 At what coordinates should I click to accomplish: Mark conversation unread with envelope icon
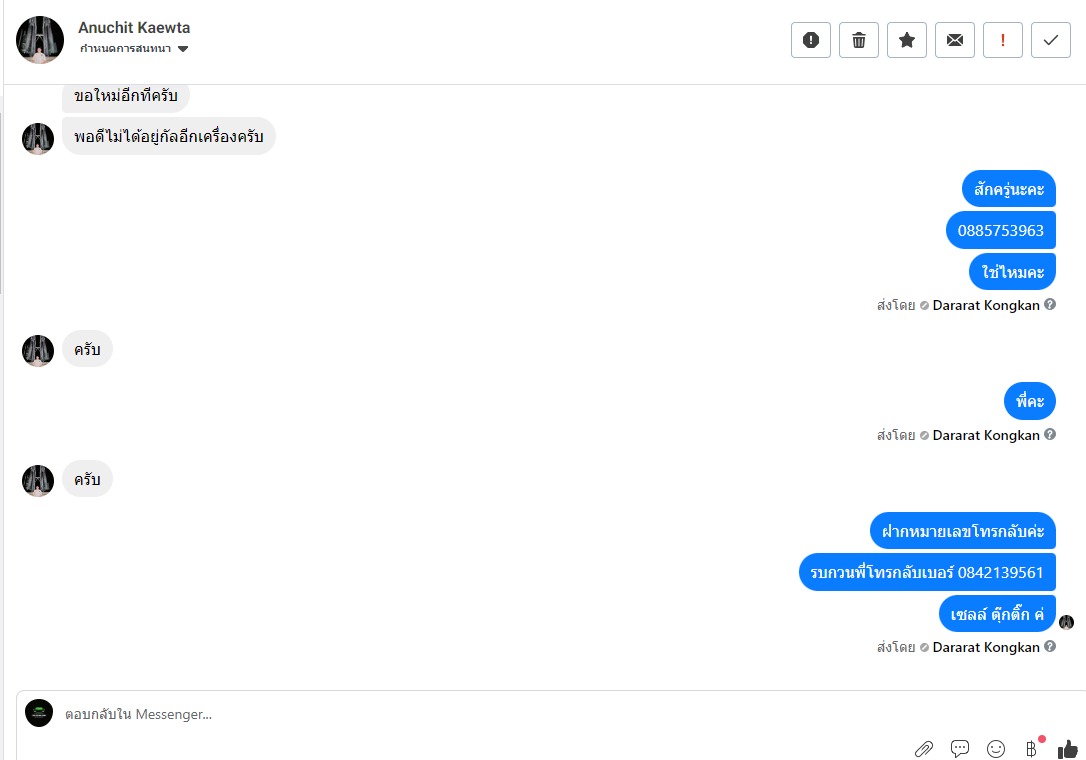click(954, 40)
